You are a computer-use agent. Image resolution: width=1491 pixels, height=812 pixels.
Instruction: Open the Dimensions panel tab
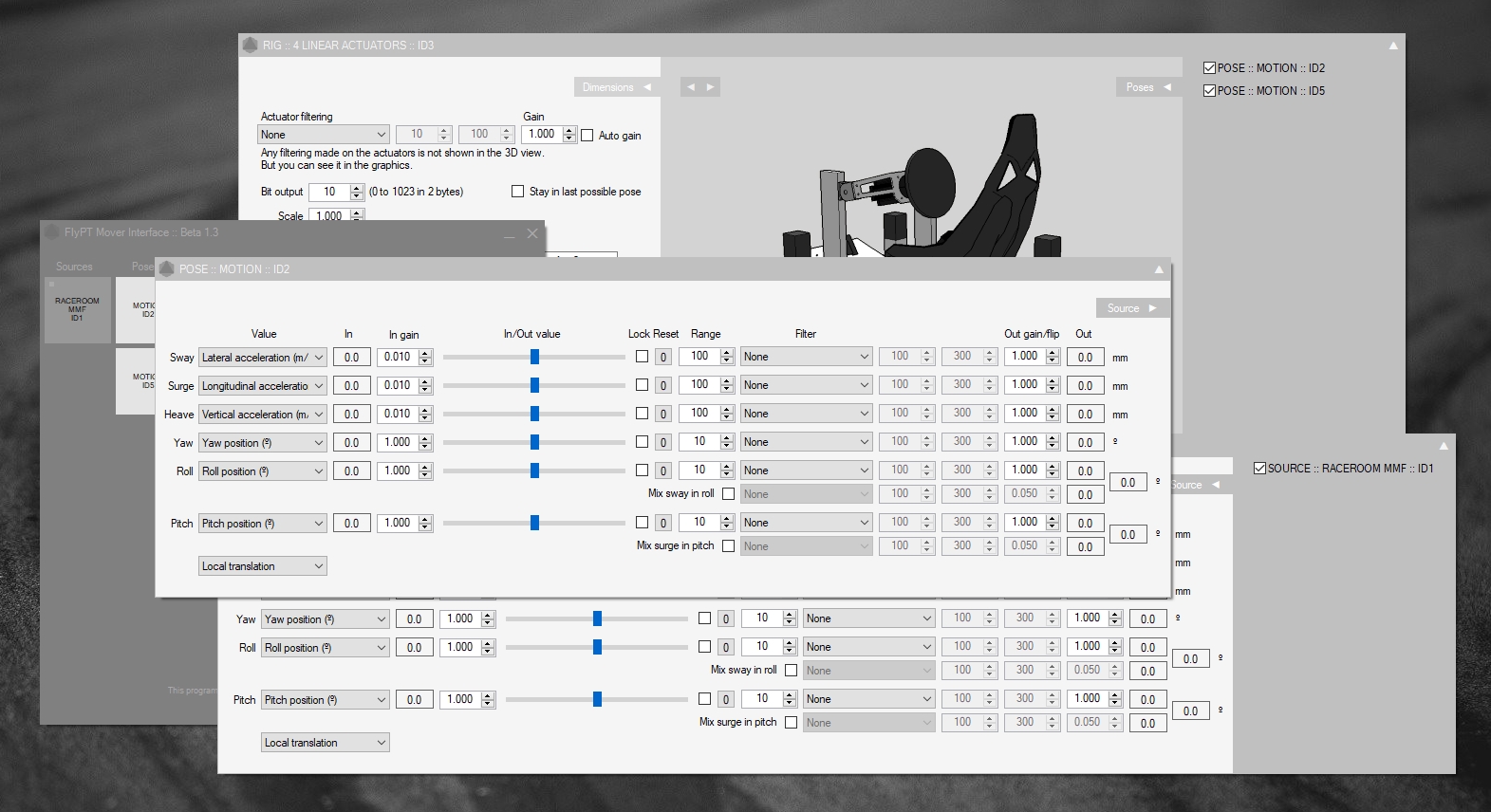click(x=616, y=87)
